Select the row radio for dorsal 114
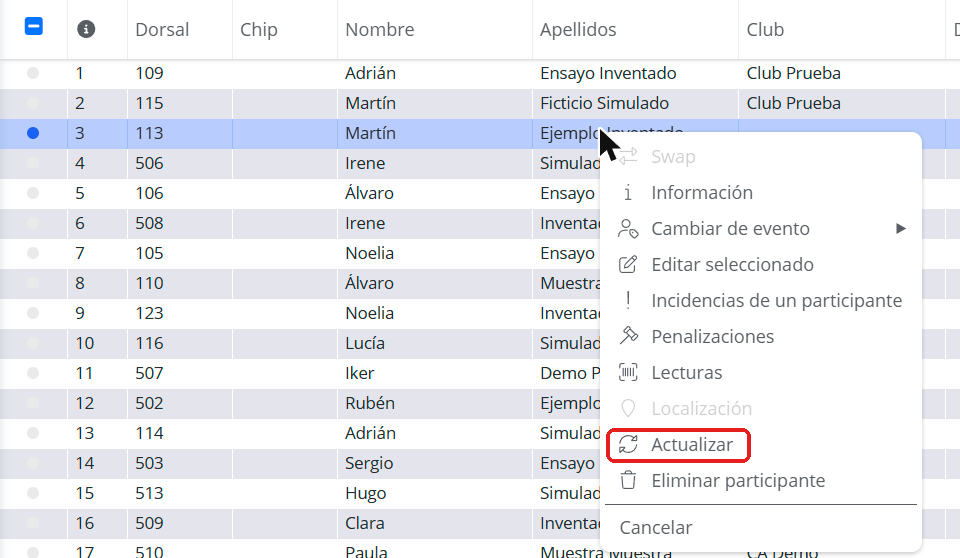This screenshot has width=960, height=558. tap(33, 433)
